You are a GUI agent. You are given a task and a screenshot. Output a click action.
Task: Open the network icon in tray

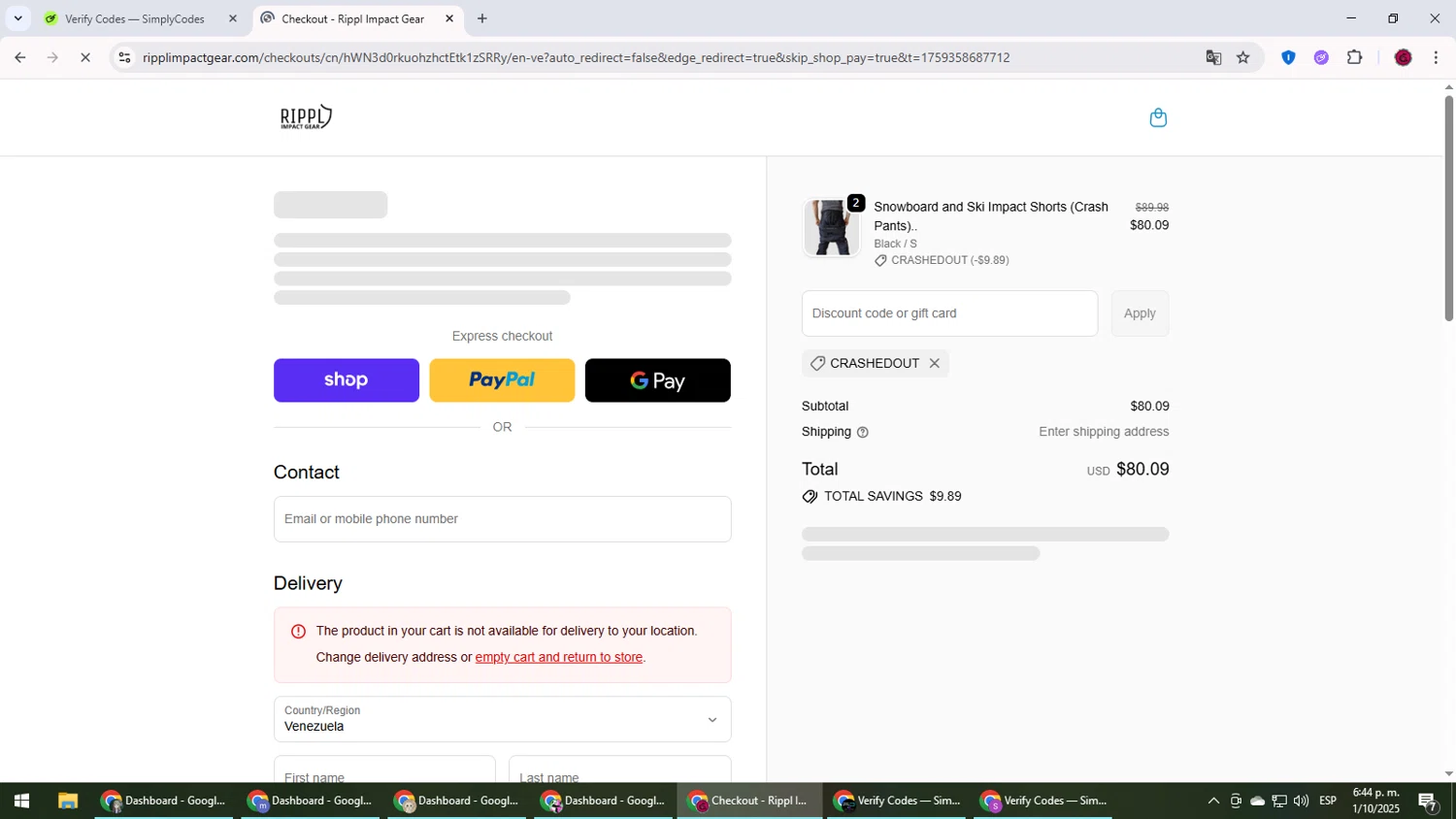1279,802
